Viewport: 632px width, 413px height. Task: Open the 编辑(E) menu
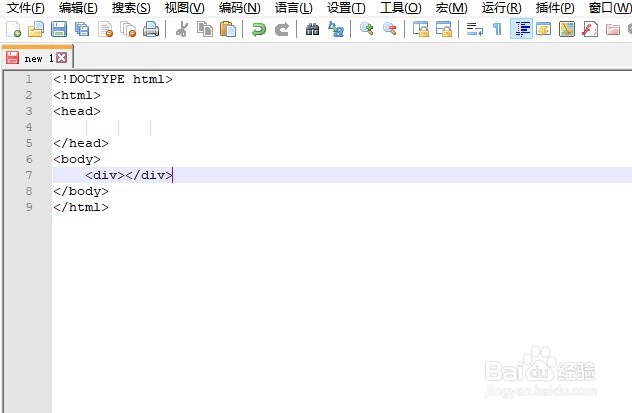tap(78, 8)
